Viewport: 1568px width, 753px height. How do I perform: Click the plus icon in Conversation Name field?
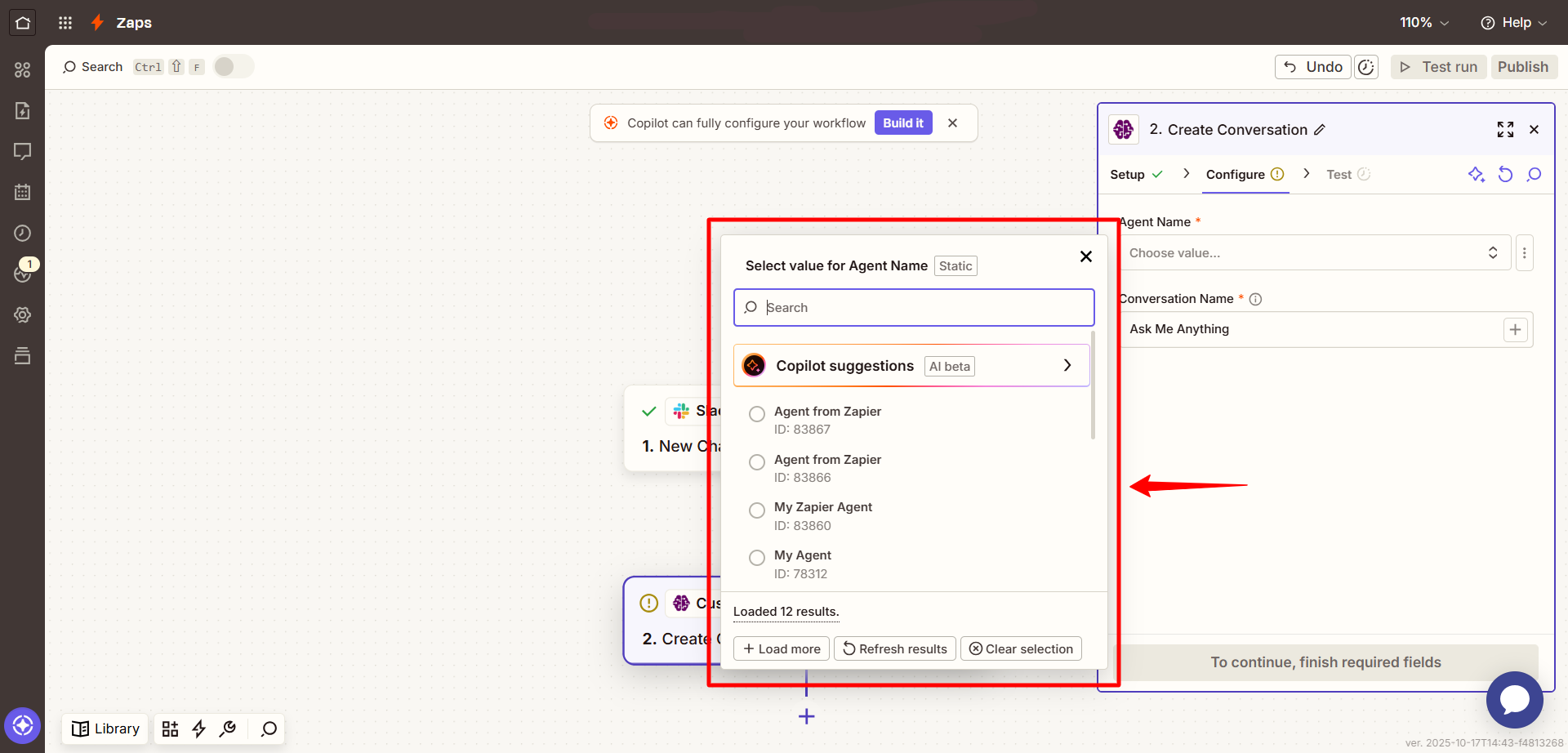(x=1516, y=330)
